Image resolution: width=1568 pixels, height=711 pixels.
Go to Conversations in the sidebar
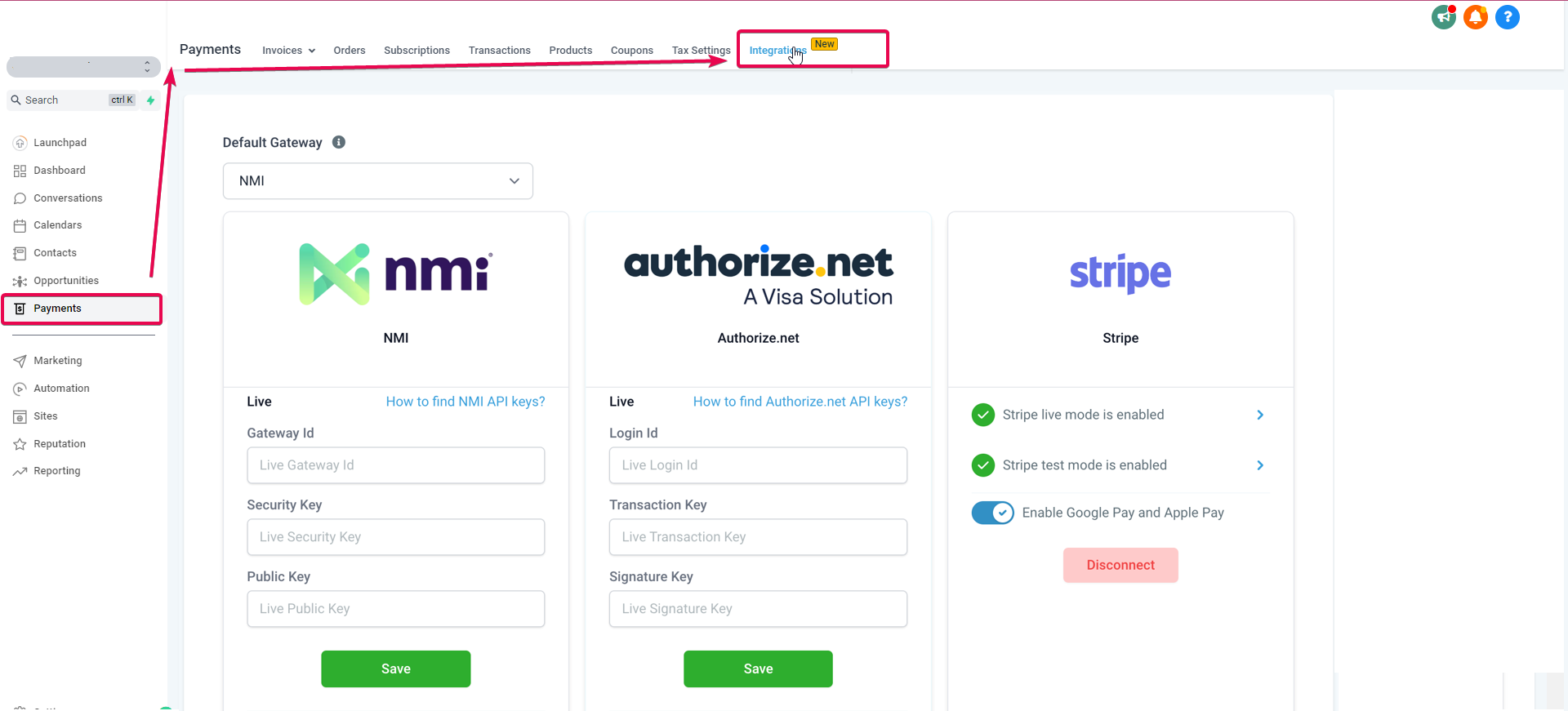click(x=68, y=198)
